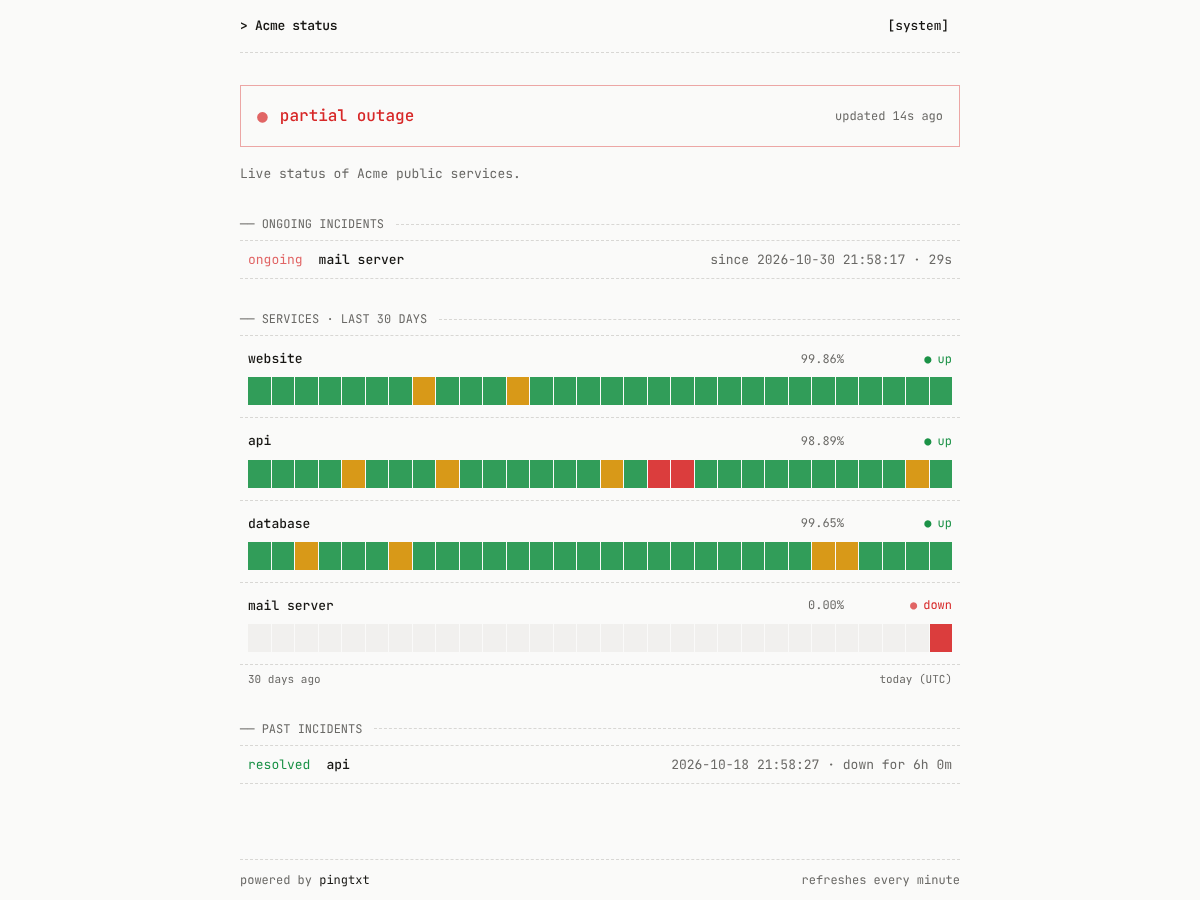
Task: Click the red today cell for mail server
Action: 941,638
